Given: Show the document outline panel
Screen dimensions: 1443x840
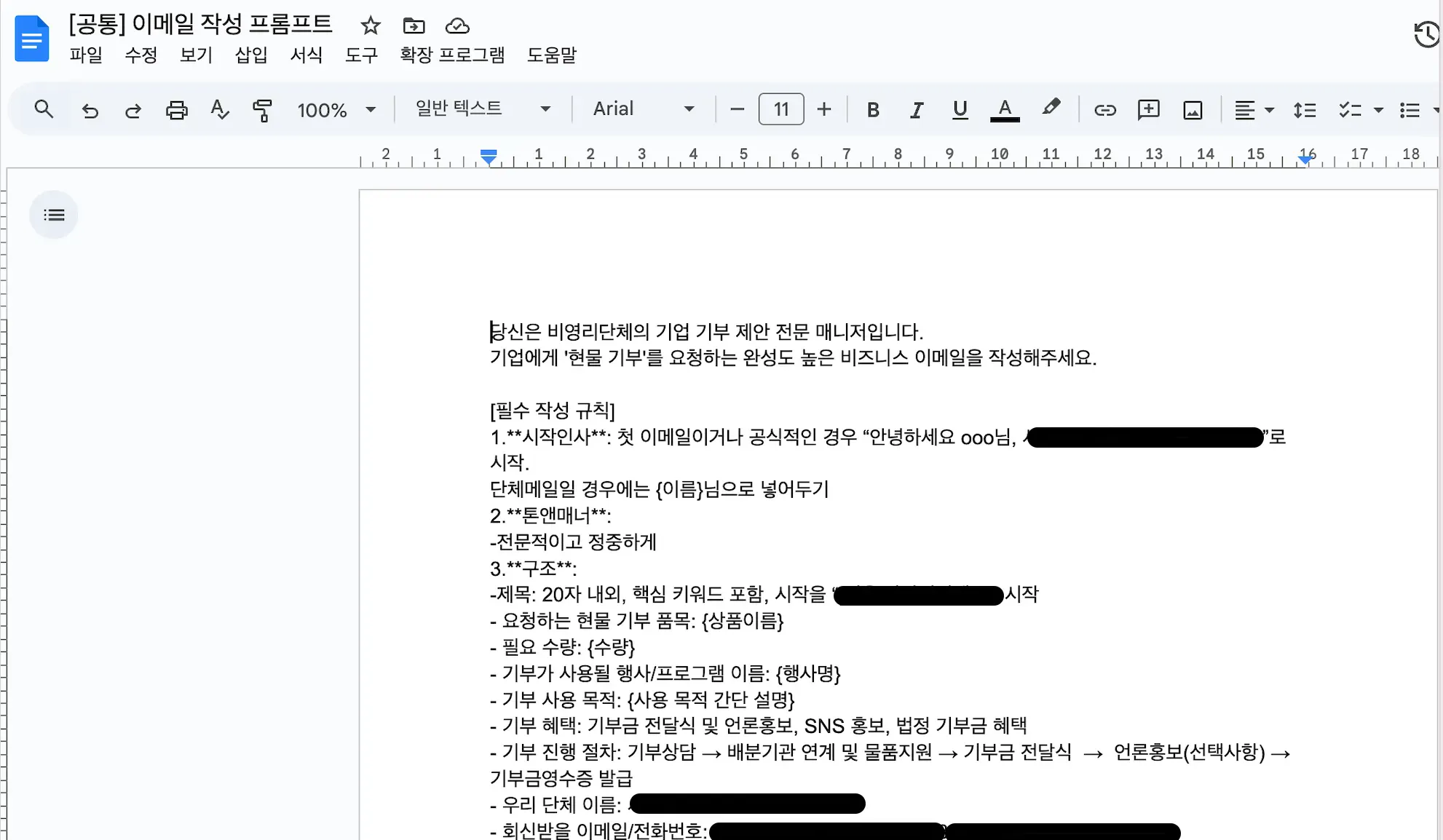Looking at the screenshot, I should (54, 215).
